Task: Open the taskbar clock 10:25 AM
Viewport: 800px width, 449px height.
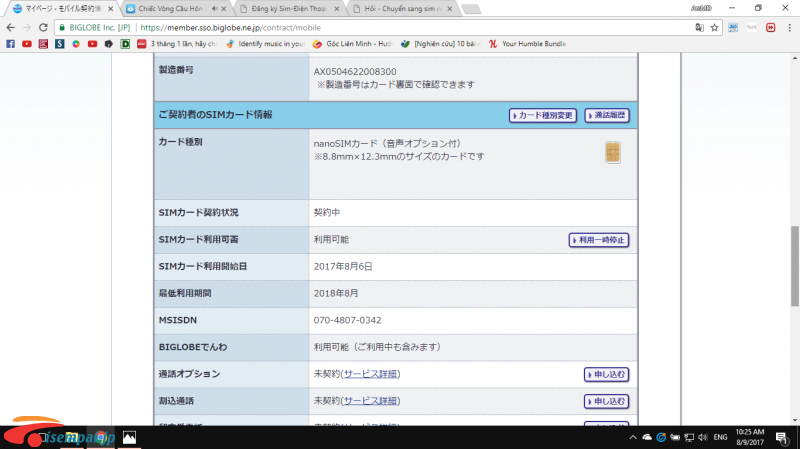Action: [x=750, y=437]
